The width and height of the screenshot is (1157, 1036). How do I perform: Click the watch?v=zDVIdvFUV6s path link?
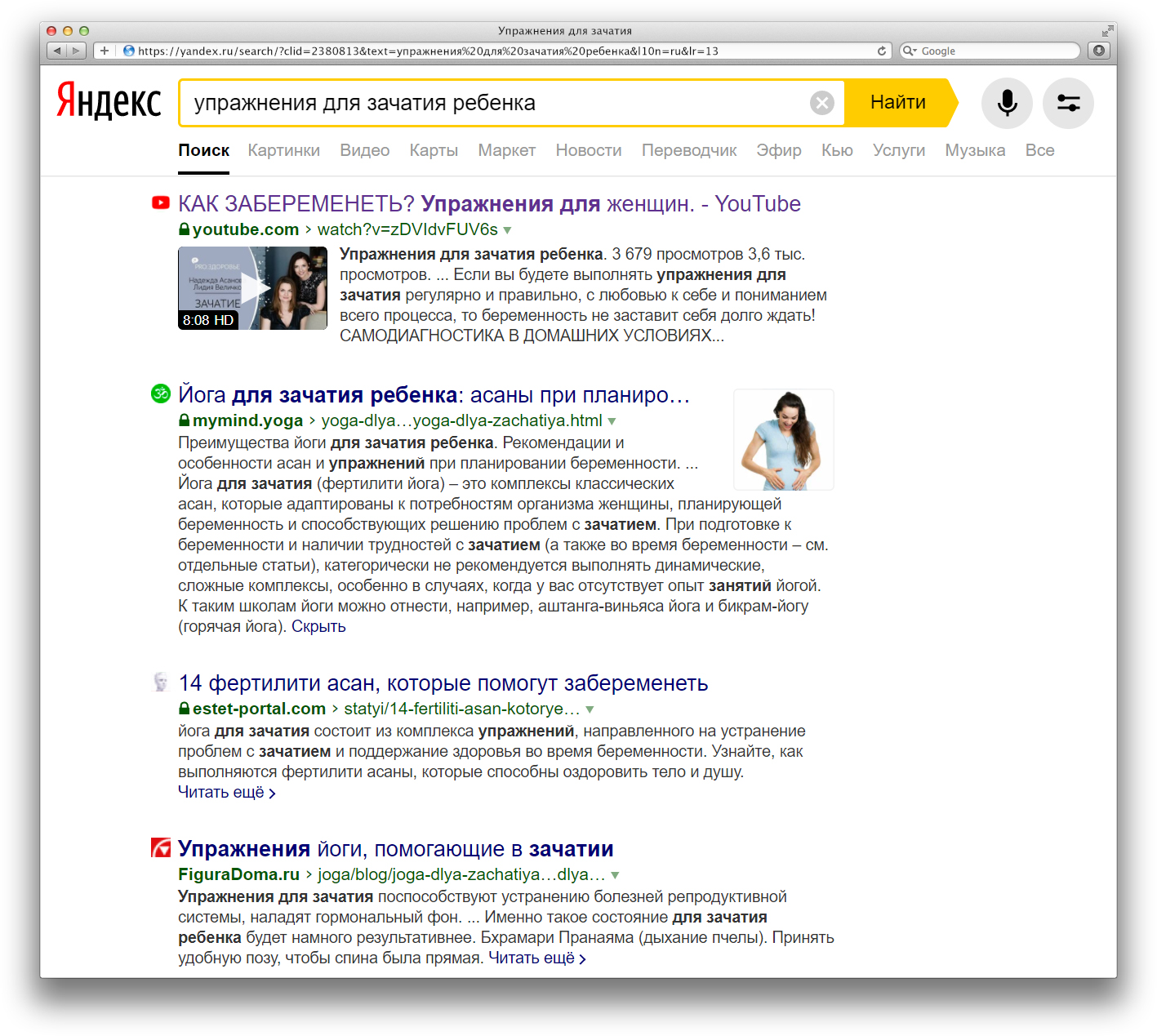click(x=407, y=229)
